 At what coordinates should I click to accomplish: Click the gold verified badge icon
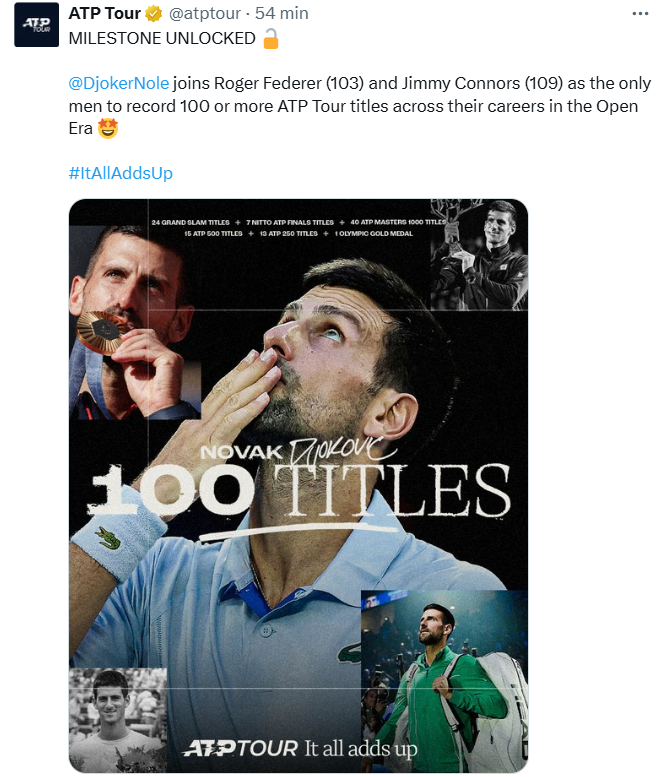pos(154,14)
